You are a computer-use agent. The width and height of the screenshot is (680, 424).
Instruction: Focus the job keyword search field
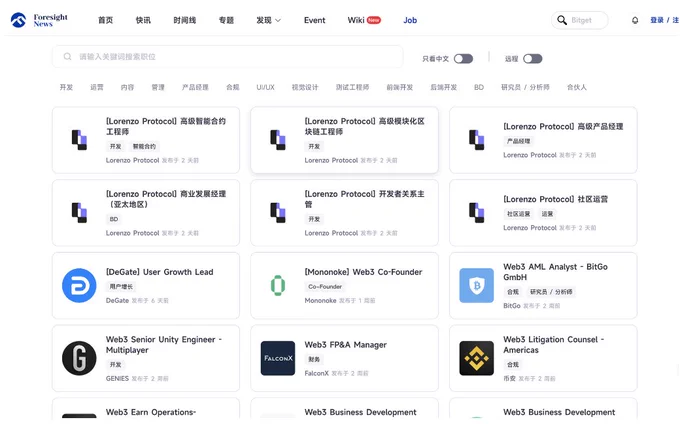pyautogui.click(x=228, y=56)
